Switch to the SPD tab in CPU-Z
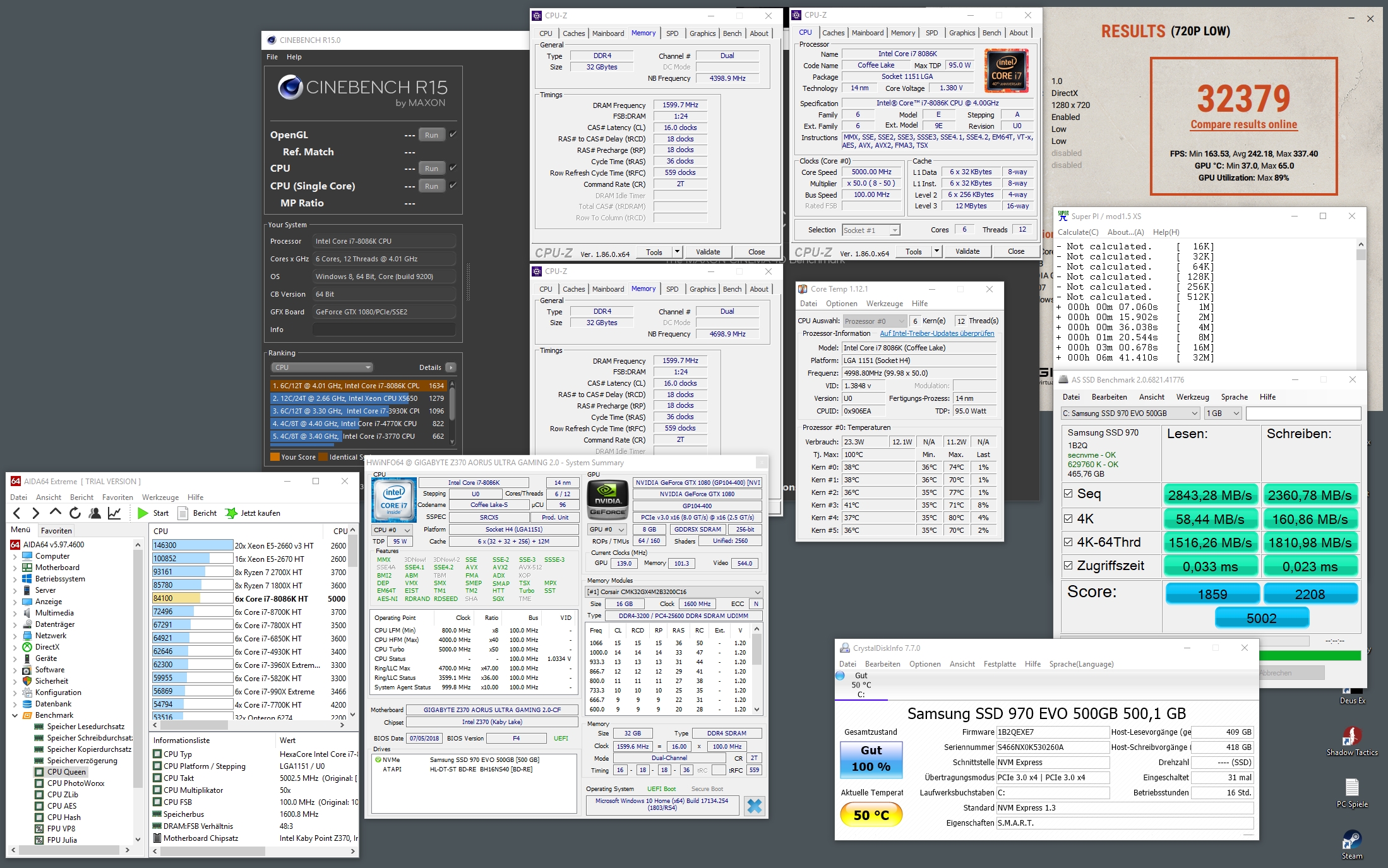The image size is (1388, 868). (x=672, y=33)
